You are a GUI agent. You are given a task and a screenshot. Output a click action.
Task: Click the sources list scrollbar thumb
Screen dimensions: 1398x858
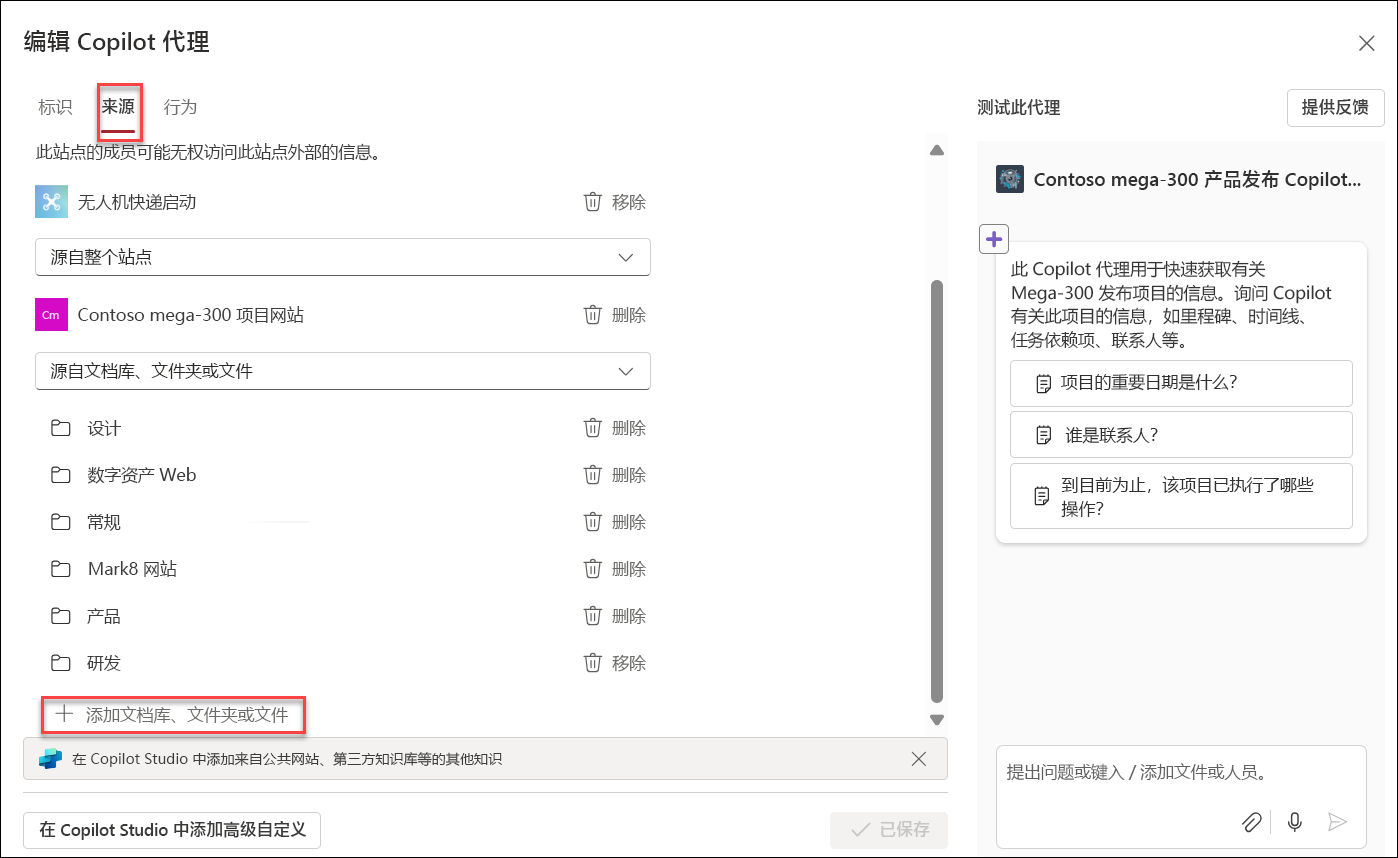[x=937, y=491]
